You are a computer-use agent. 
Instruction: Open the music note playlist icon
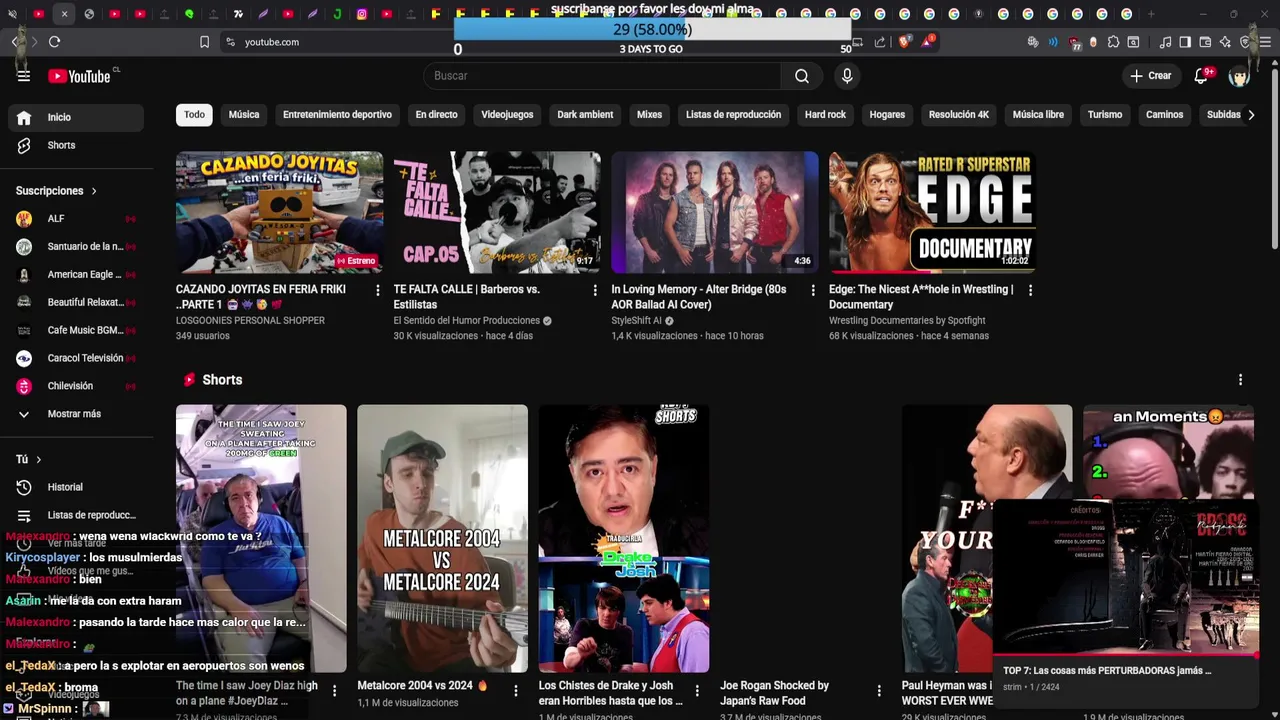pos(1165,42)
